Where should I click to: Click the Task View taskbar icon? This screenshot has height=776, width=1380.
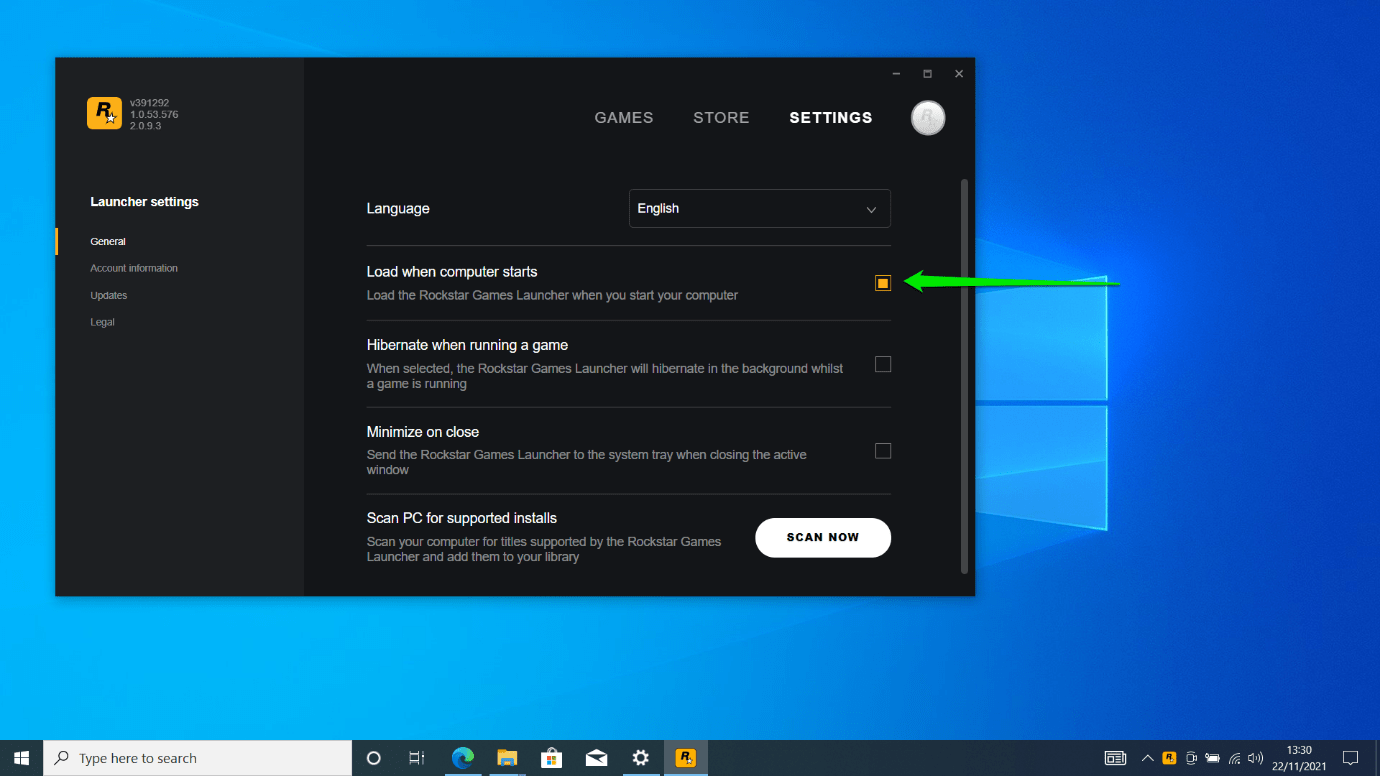click(417, 758)
